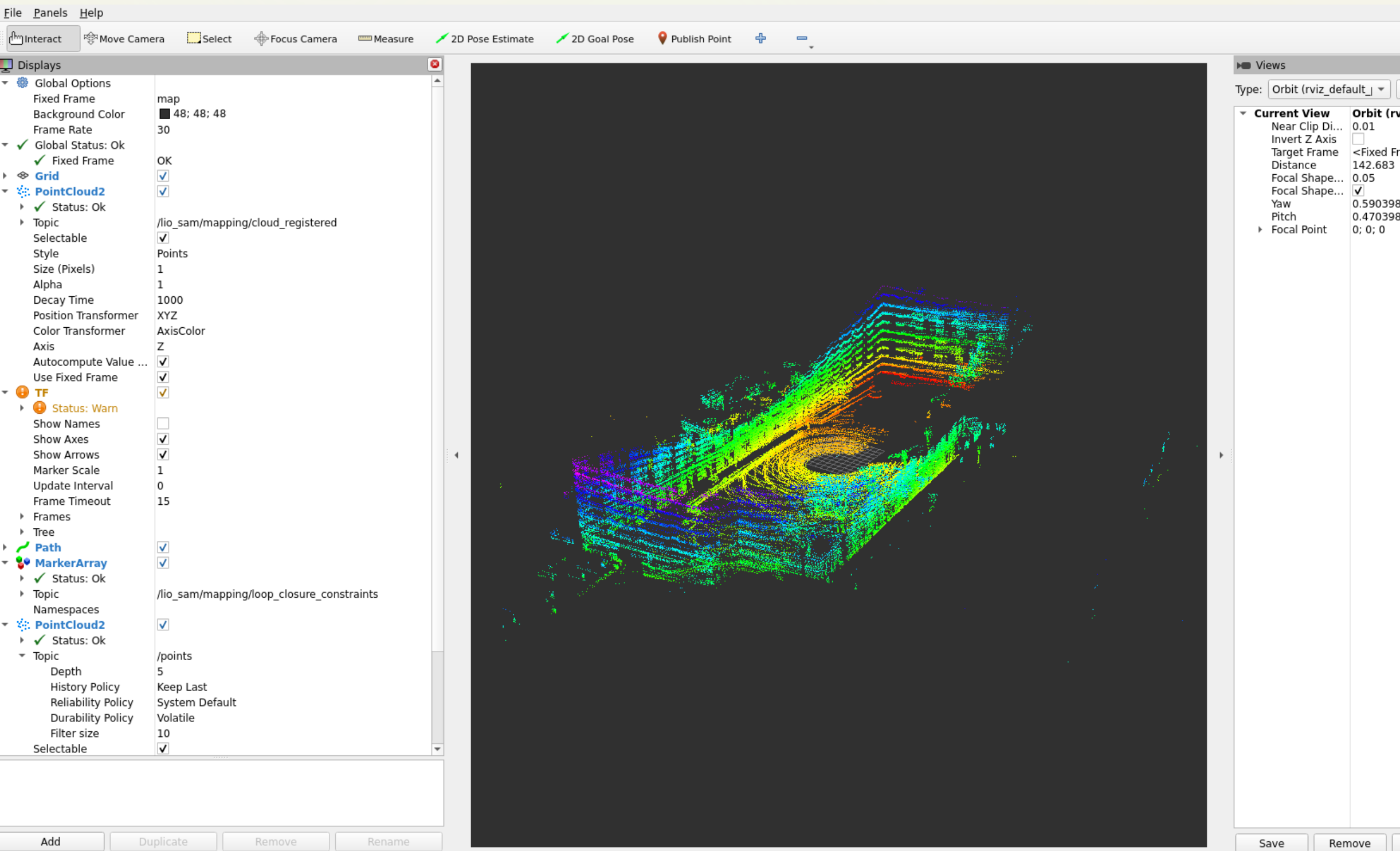The width and height of the screenshot is (1400, 851).
Task: Click the Add display button
Action: [50, 841]
